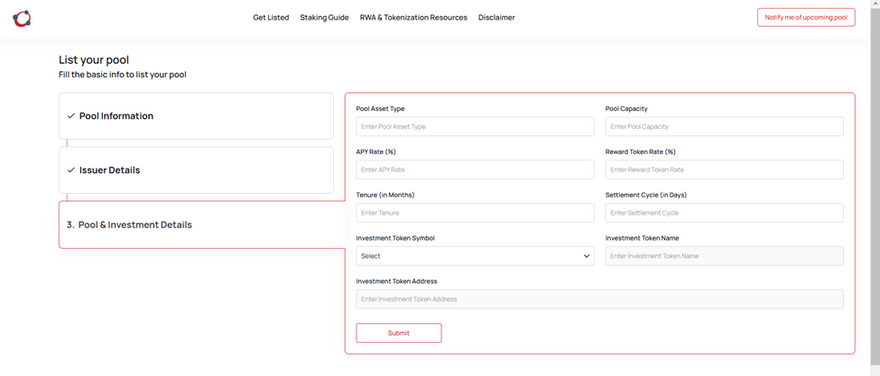The image size is (880, 376).
Task: Go to RWA & Tokenization Resources
Action: (x=414, y=17)
